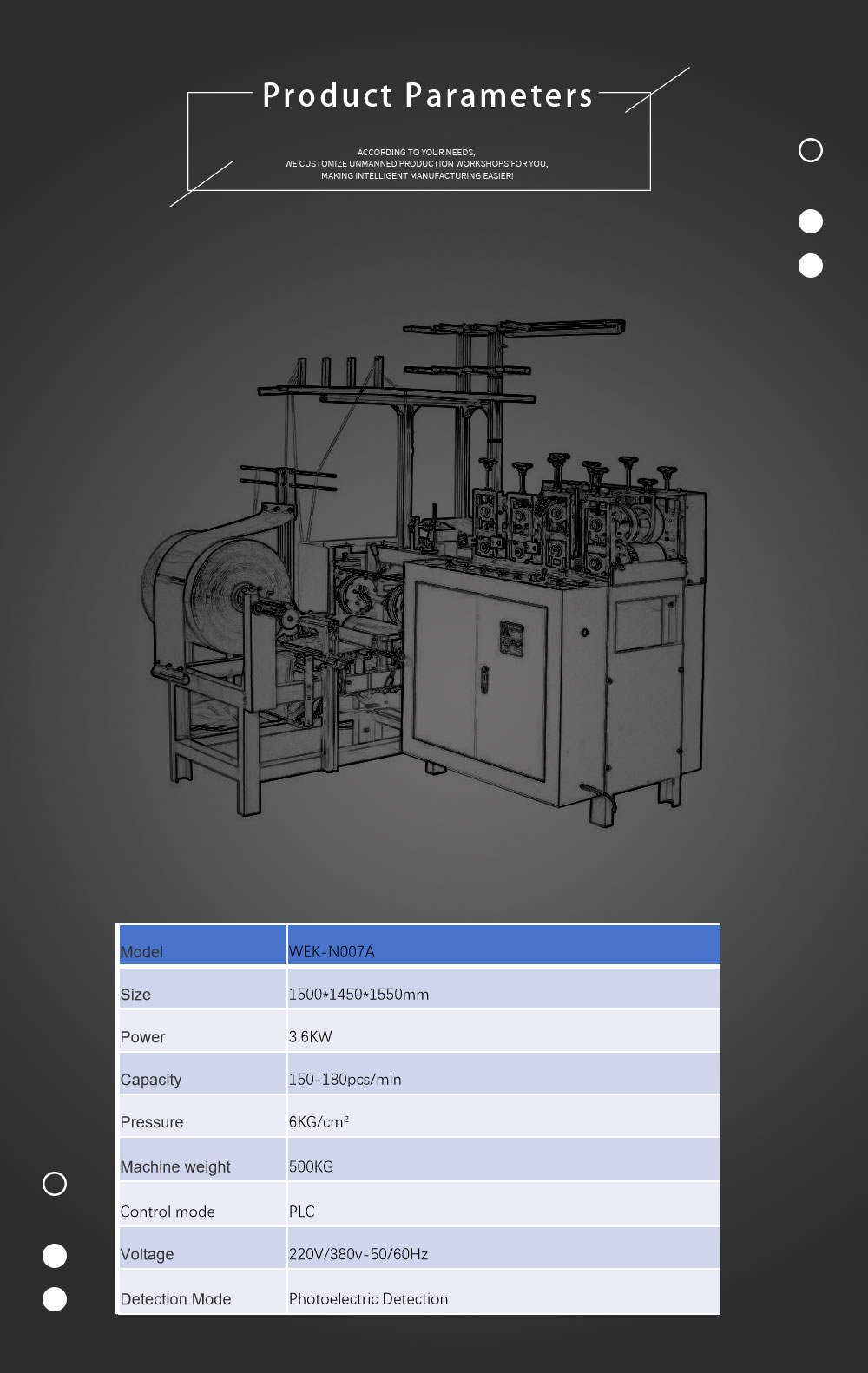Click the hollow circle left of Machine weight row
Screen dimensions: 868x1373
coord(55,1184)
